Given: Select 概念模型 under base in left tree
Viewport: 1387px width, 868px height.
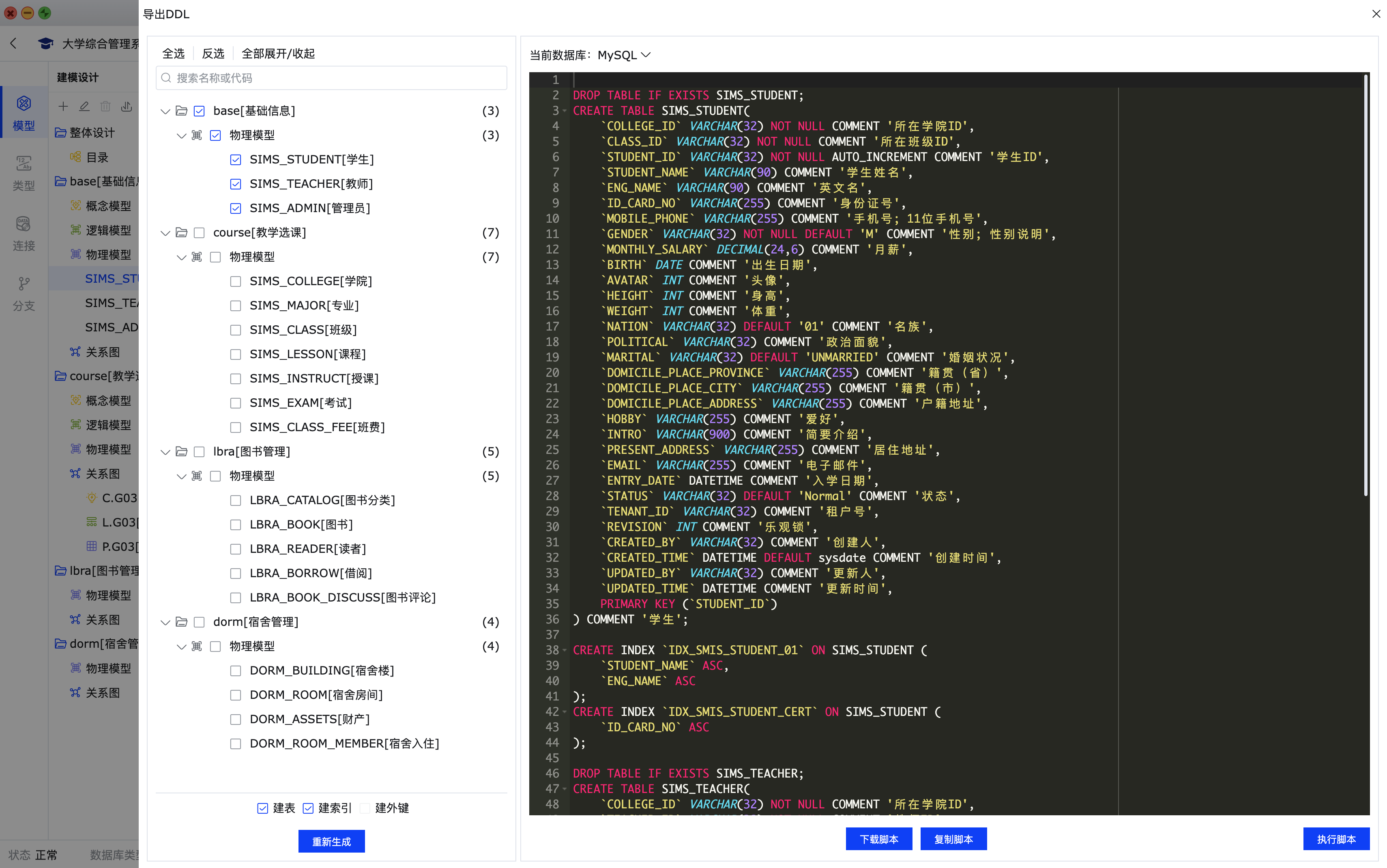Looking at the screenshot, I should (108, 206).
